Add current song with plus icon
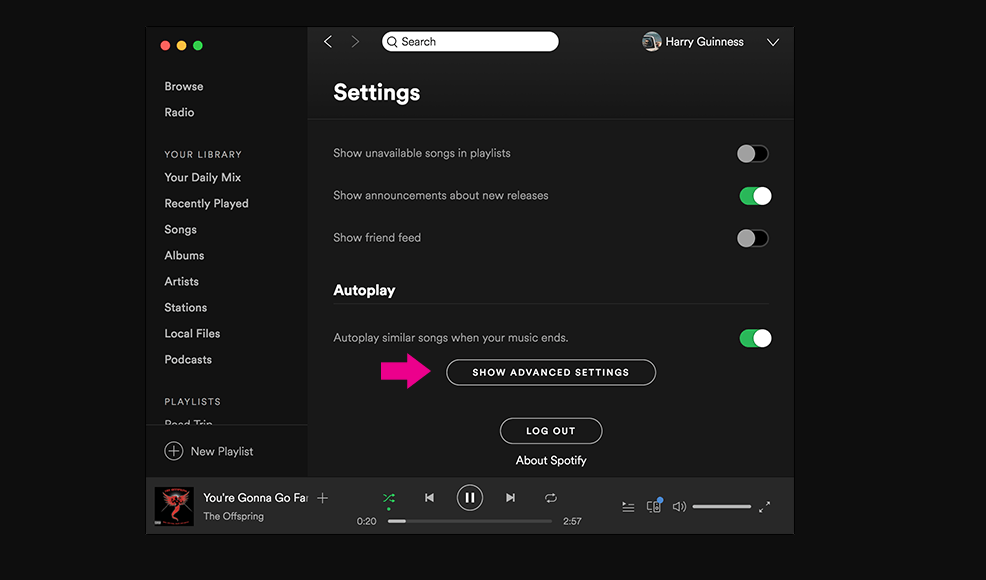 tap(323, 498)
